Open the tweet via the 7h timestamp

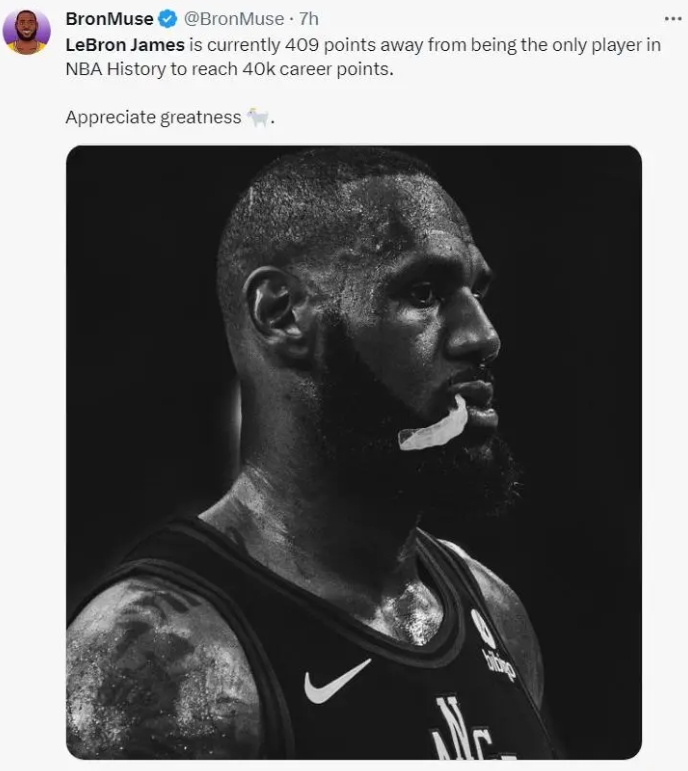click(308, 19)
